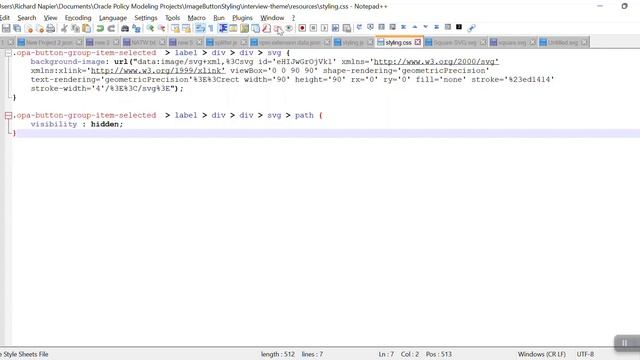This screenshot has height=360, width=640.
Task: Click the link-chain icon at toolbar end
Action: (x=471, y=28)
